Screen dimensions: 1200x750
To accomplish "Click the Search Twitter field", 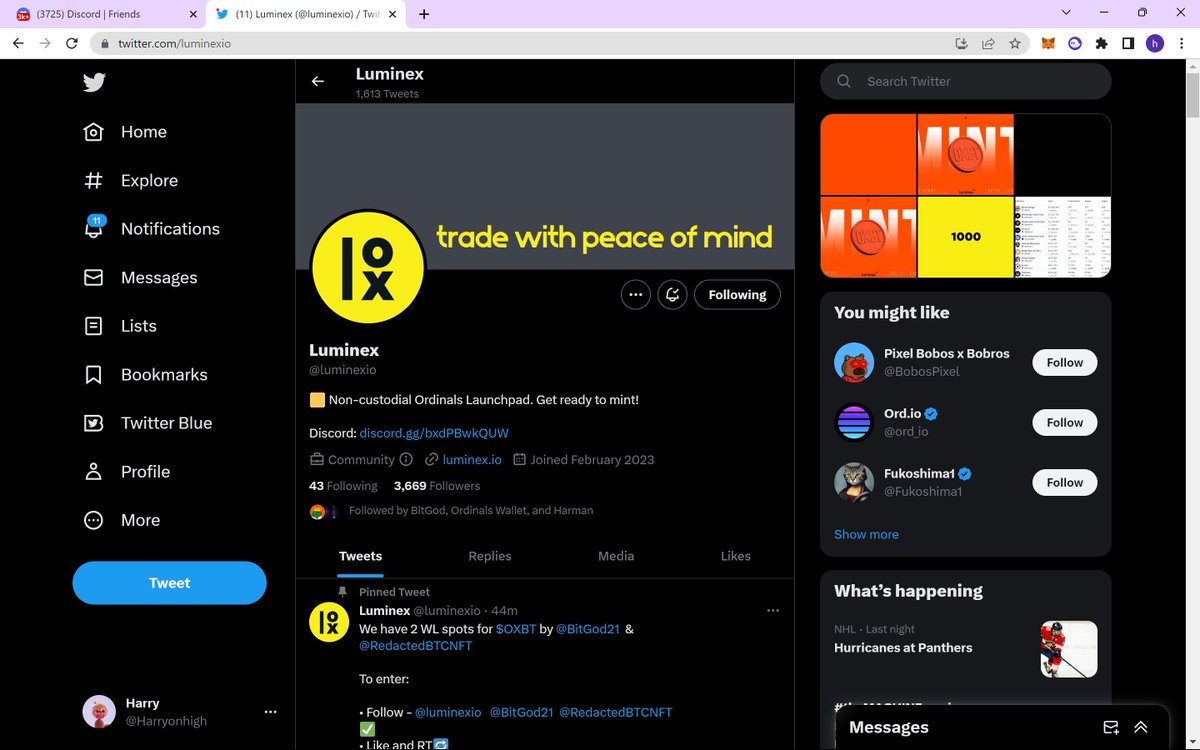I will pyautogui.click(x=965, y=81).
